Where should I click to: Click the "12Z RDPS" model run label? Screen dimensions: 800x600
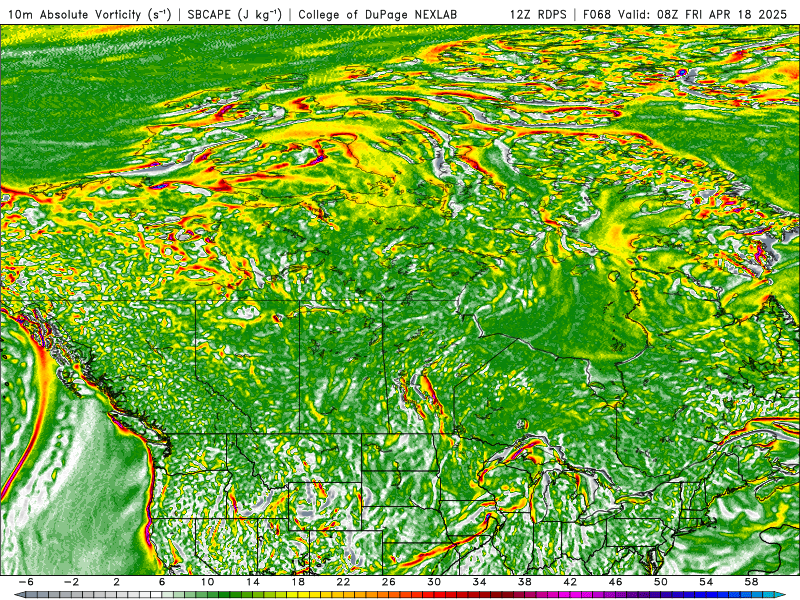(538, 14)
